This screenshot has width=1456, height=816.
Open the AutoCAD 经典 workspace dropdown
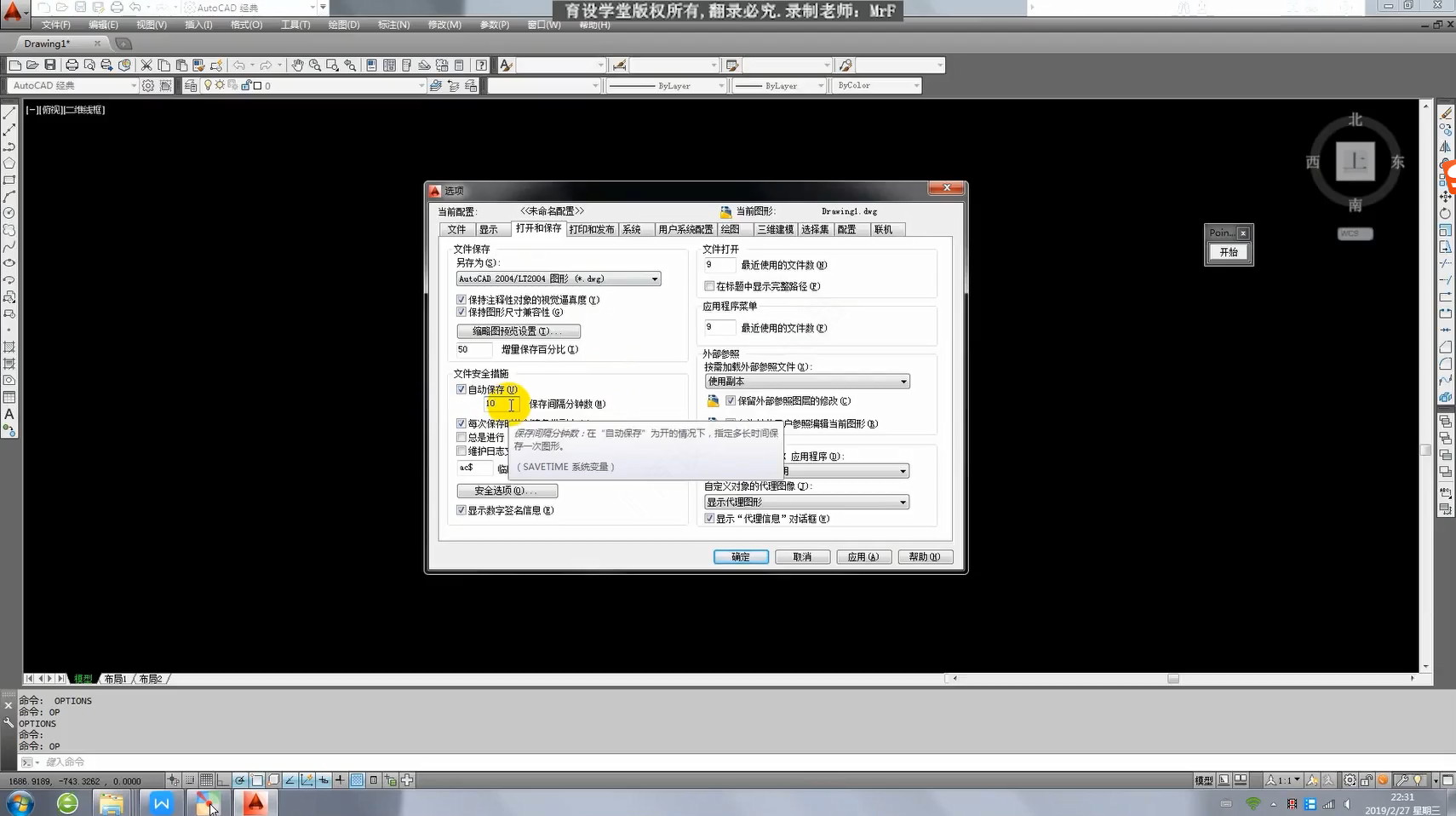tap(73, 85)
